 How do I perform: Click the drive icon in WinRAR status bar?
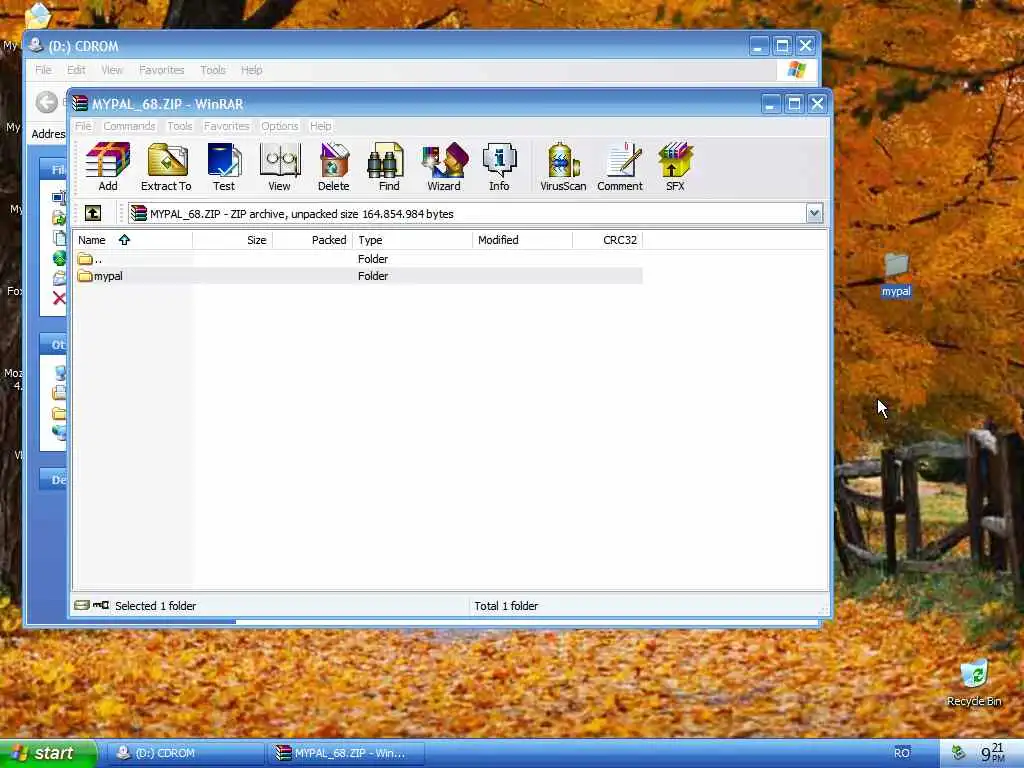(82, 605)
